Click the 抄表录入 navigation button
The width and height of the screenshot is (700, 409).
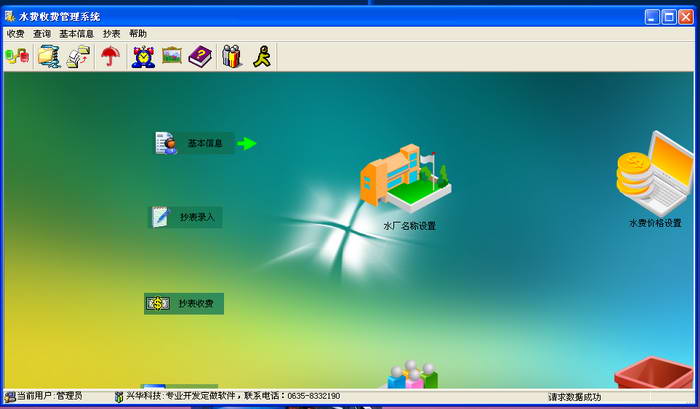pyautogui.click(x=185, y=217)
